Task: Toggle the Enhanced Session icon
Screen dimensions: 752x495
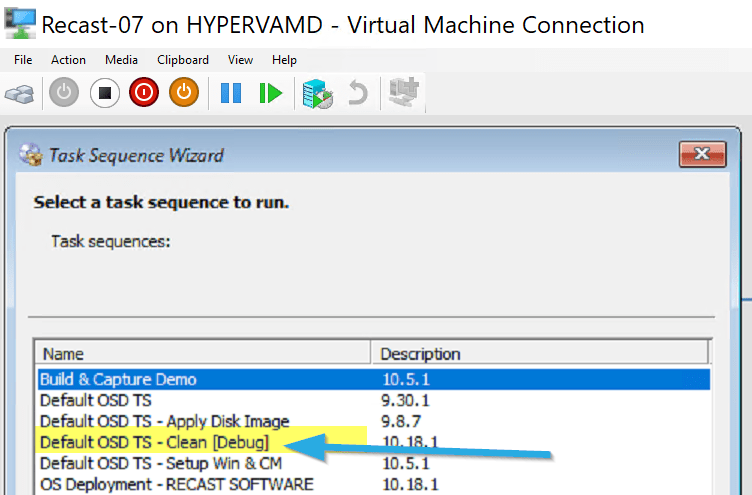Action: tap(405, 94)
